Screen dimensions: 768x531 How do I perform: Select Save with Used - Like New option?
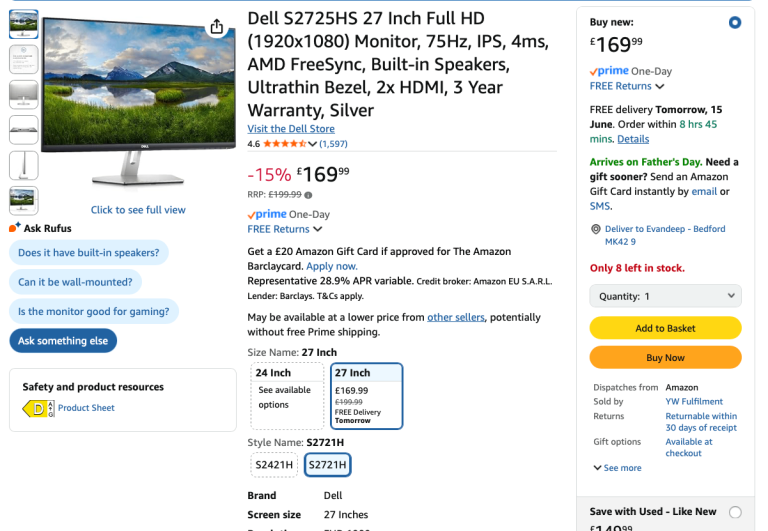point(735,512)
